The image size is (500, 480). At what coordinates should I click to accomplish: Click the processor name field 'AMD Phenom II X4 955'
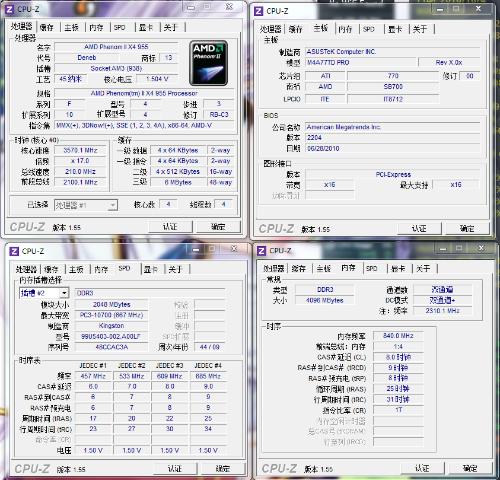pos(116,47)
